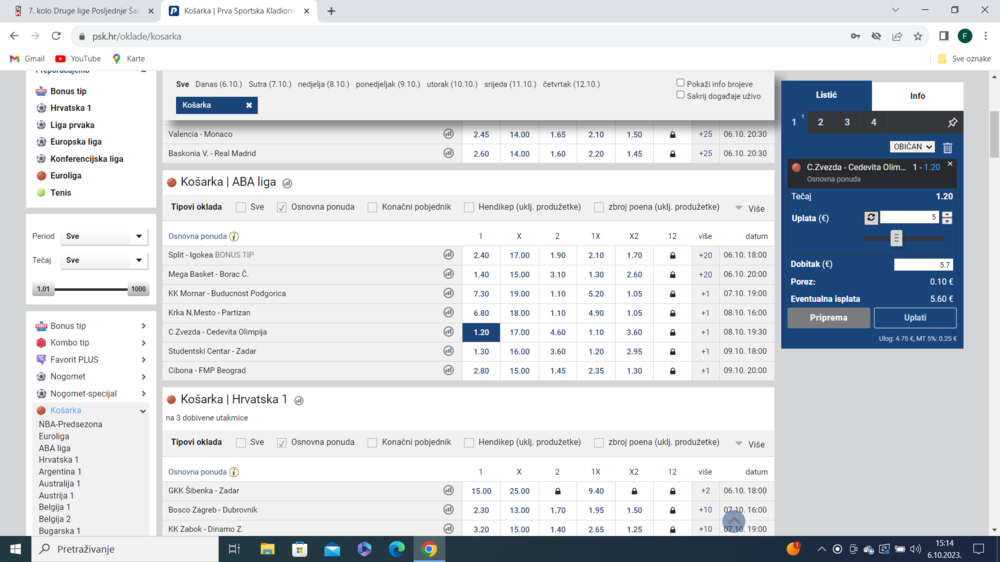Image resolution: width=1000 pixels, height=562 pixels.
Task: Switch to the Info tab in betting slip
Action: point(917,96)
